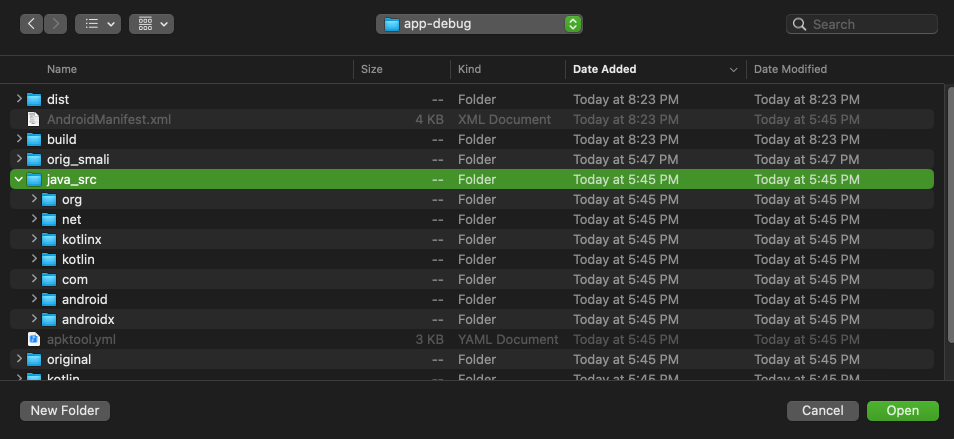Expand the org subfolder
Image resolution: width=954 pixels, height=439 pixels.
click(x=34, y=199)
